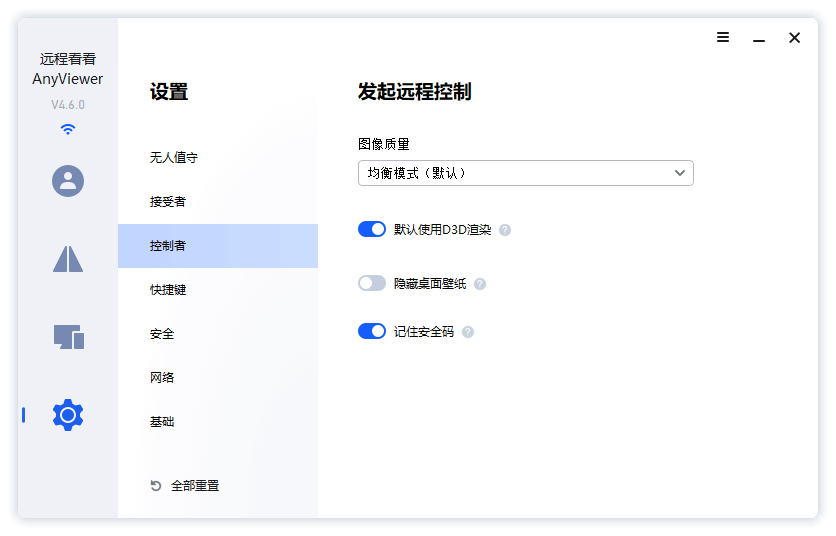Open the account profile icon in sidebar
Image resolution: width=836 pixels, height=536 pixels.
68,181
